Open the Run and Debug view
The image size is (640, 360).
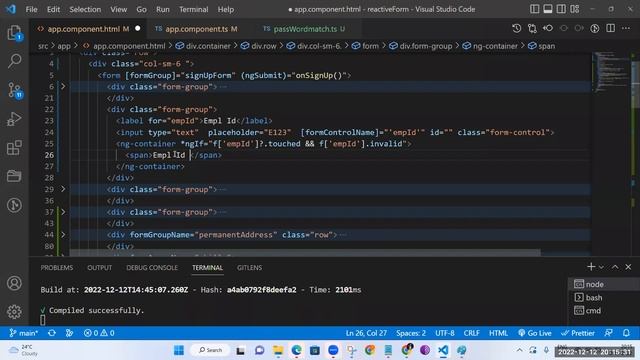point(14,119)
